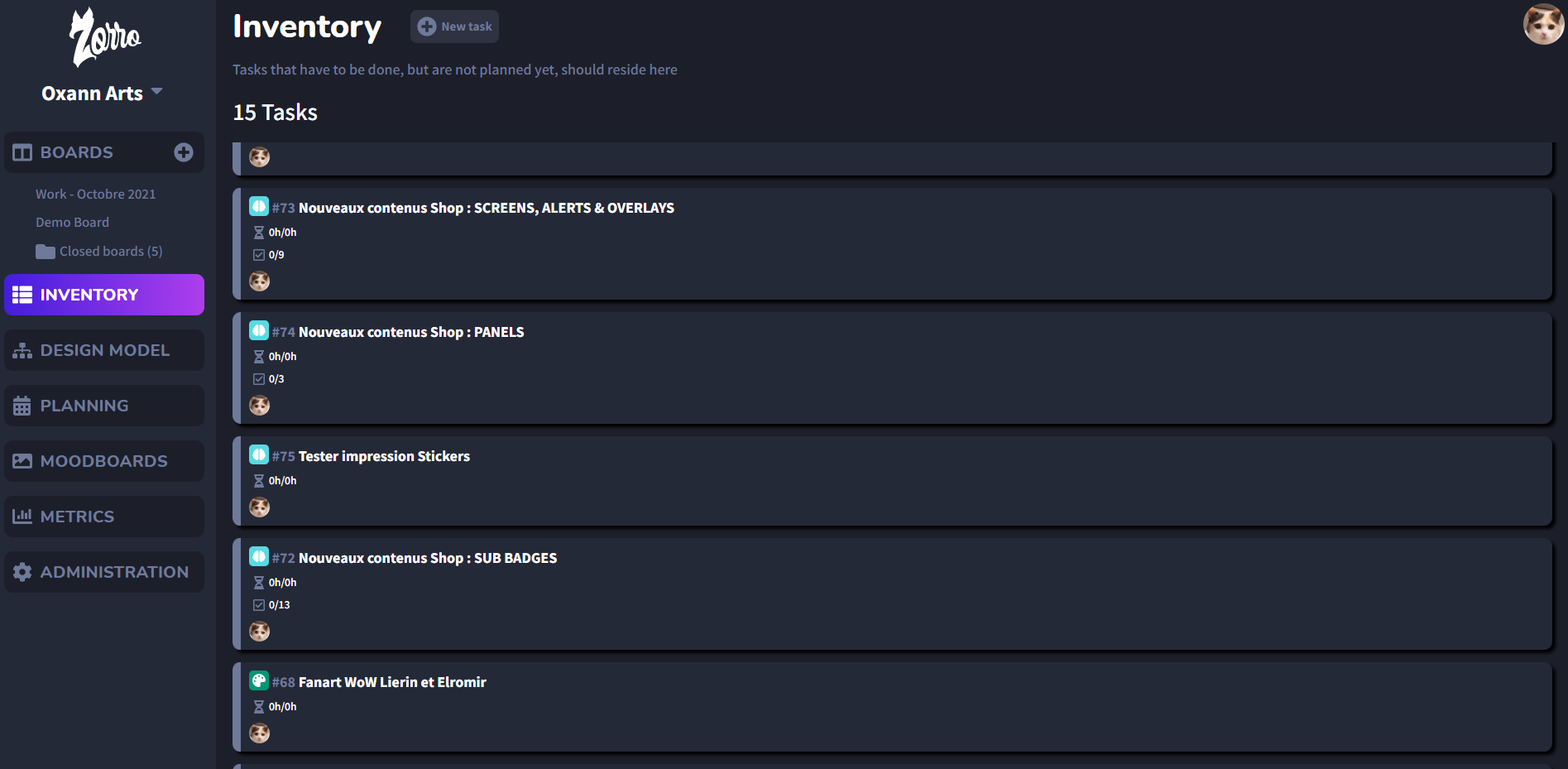Open the Boards section

click(104, 152)
